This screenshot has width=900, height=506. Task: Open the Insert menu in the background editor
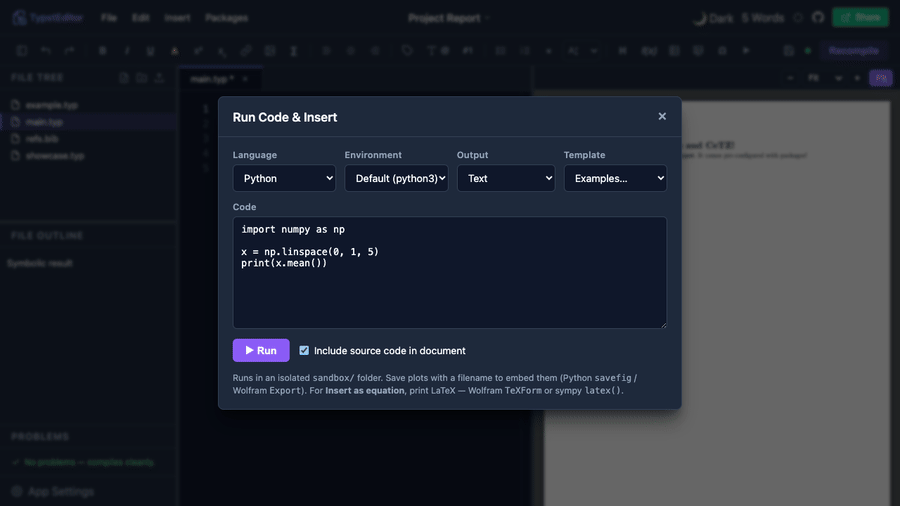click(x=177, y=18)
